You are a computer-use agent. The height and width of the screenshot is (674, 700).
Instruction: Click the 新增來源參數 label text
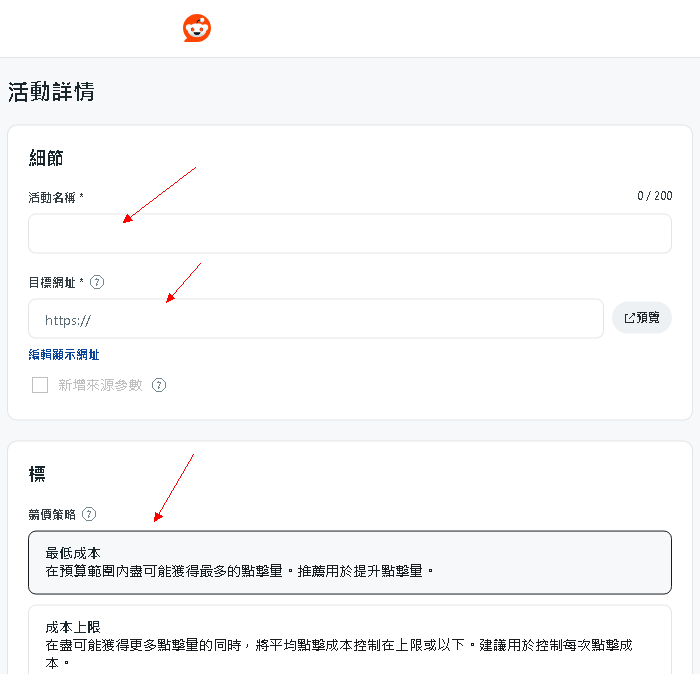point(100,385)
